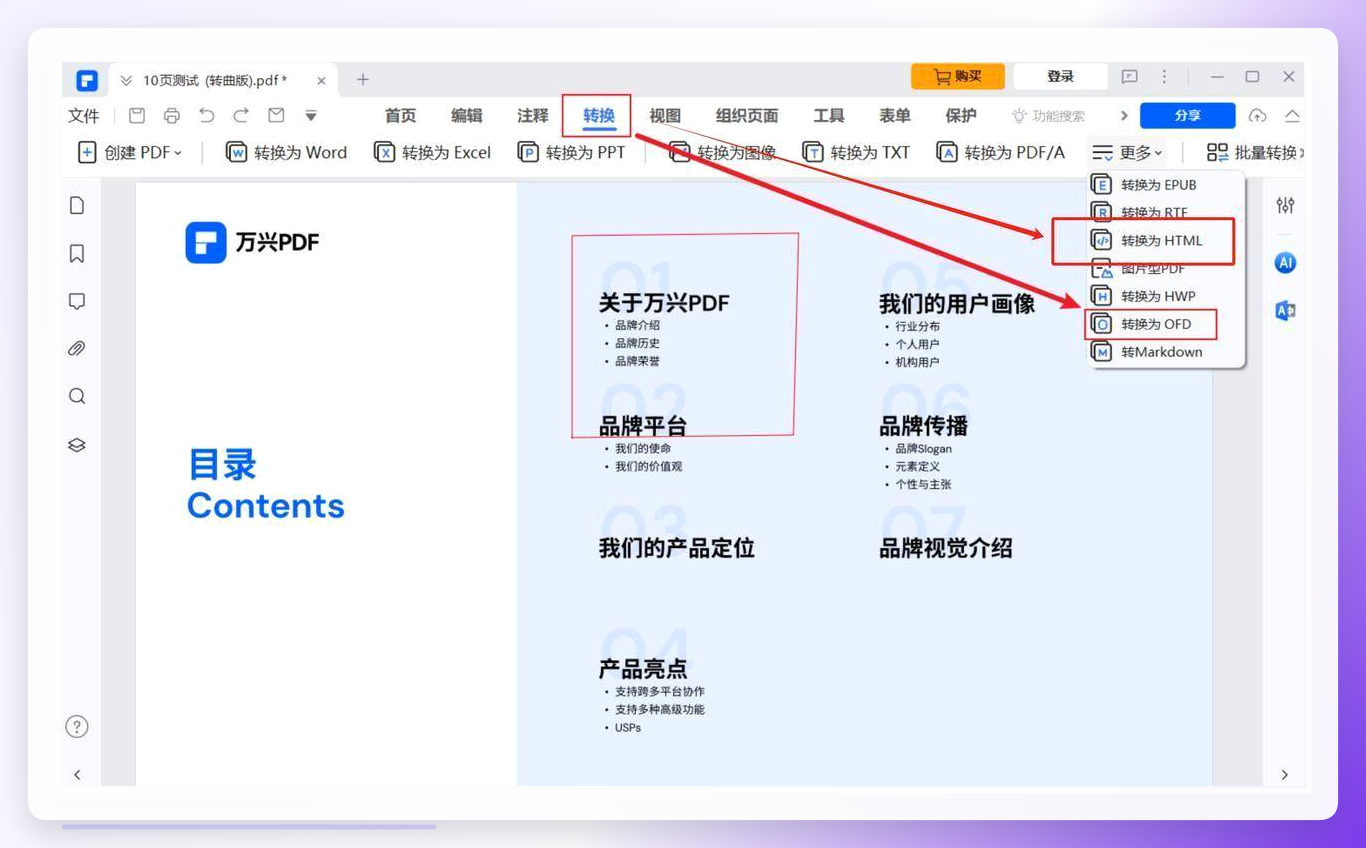1366x848 pixels.
Task: Select the 转换 tab
Action: (598, 116)
